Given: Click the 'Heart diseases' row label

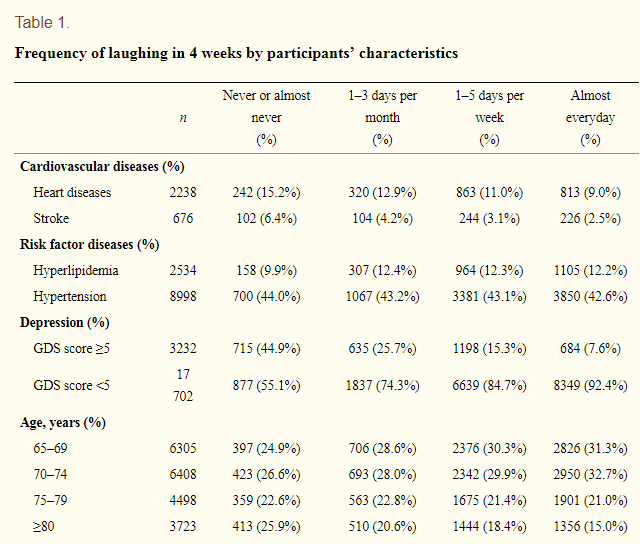Looking at the screenshot, I should point(72,192).
